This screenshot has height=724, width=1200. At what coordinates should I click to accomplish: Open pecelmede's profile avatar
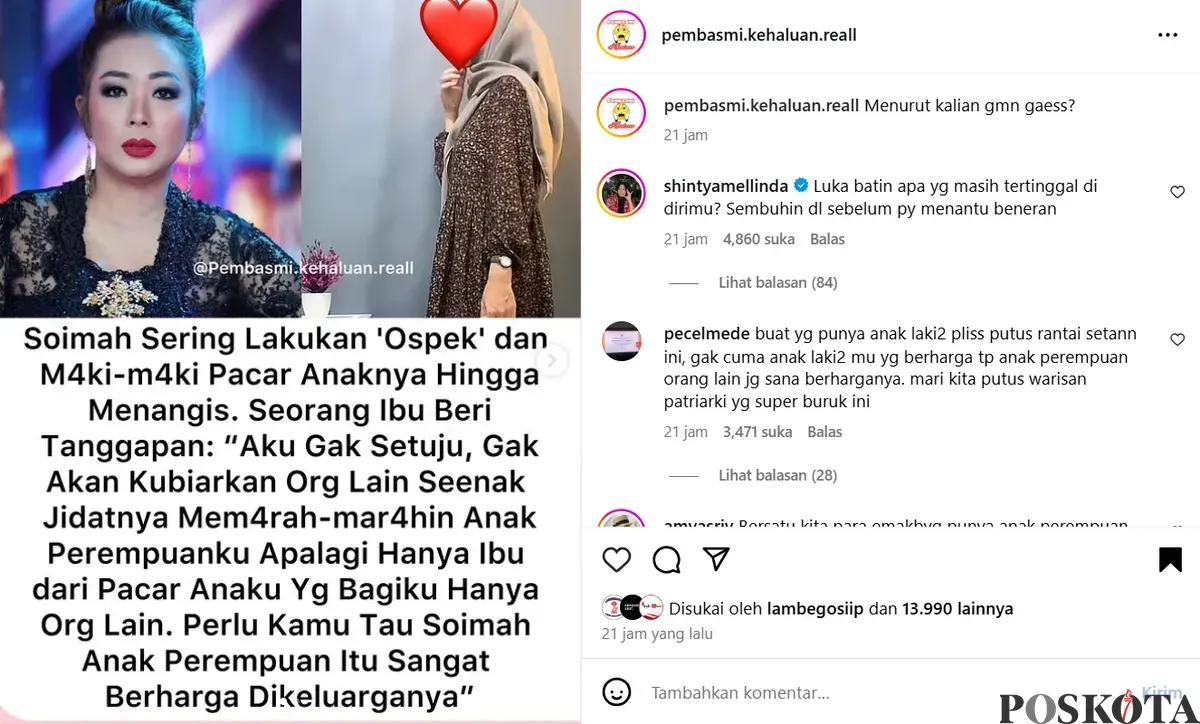[x=621, y=342]
